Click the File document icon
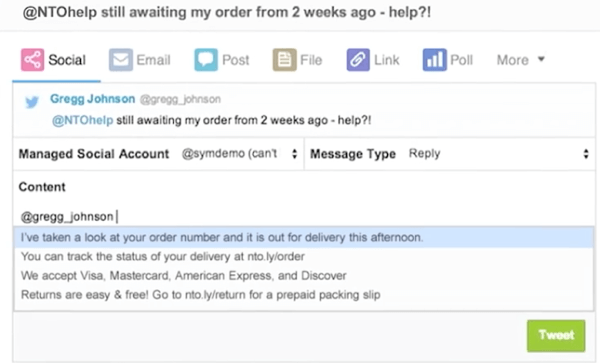The image size is (600, 363). [x=284, y=60]
